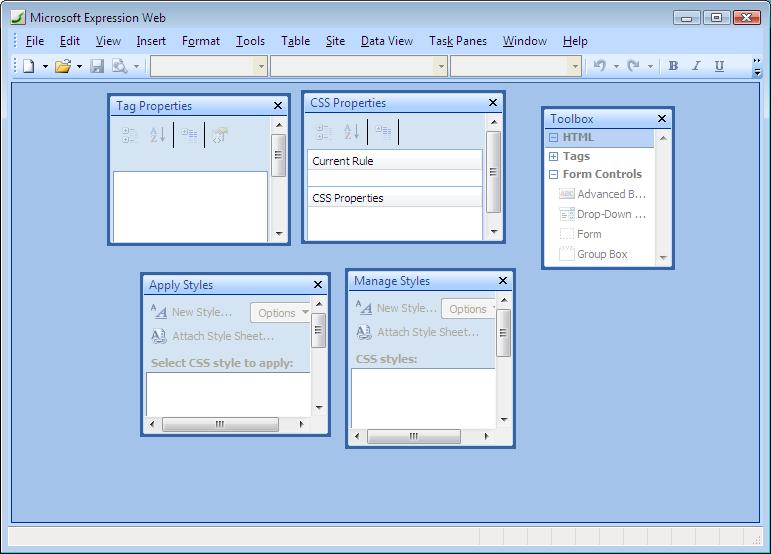Click the Open folder toolbar icon

click(63, 66)
